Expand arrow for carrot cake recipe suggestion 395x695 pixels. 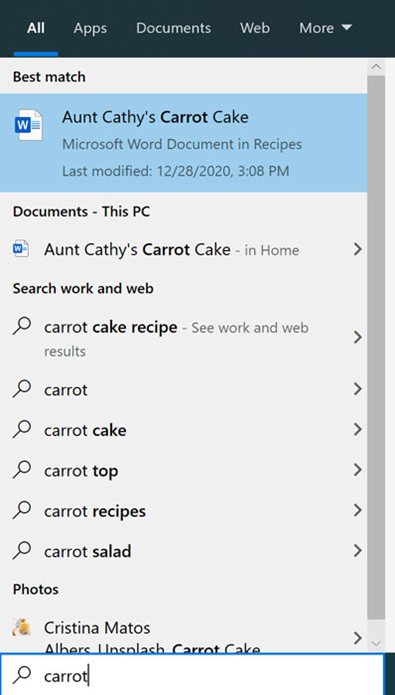coord(357,338)
